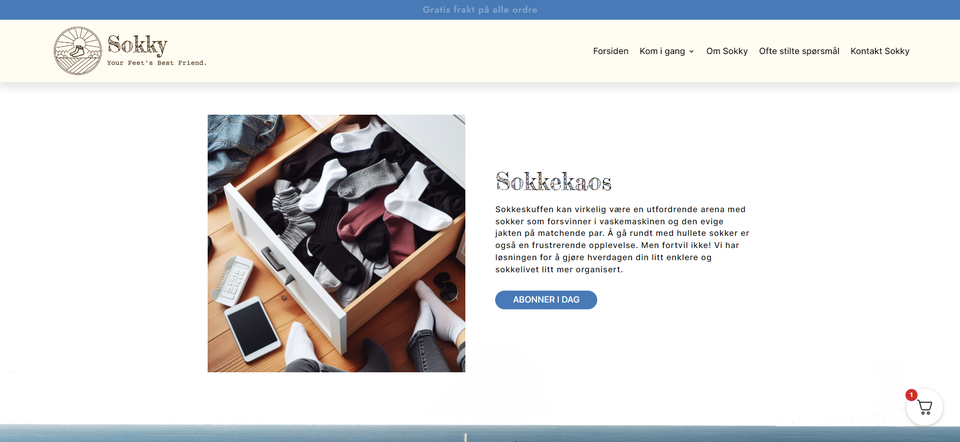
Task: Open the floating shopping cart icon
Action: click(924, 407)
